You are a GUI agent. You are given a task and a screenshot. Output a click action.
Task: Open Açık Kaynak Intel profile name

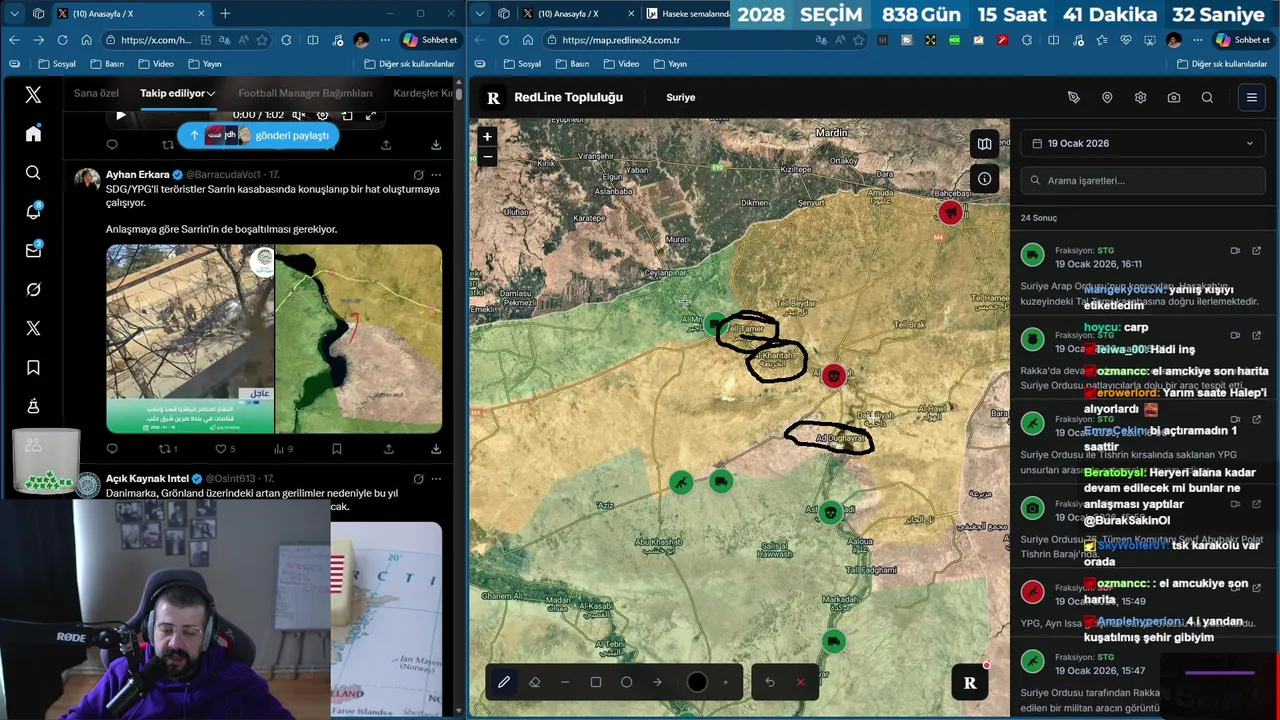tap(148, 478)
